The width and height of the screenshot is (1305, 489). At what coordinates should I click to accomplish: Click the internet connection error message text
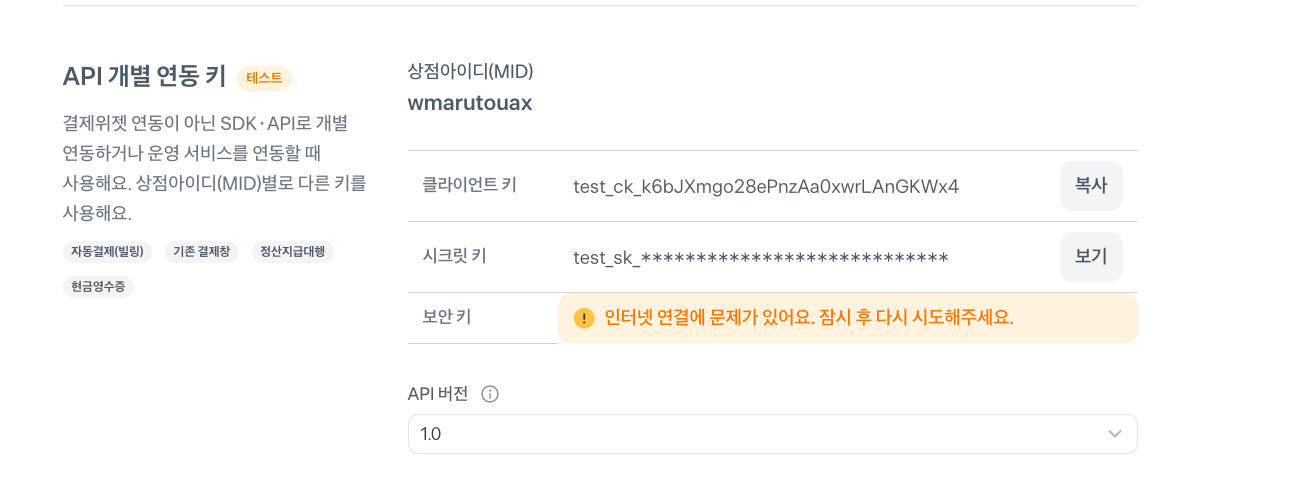point(809,318)
